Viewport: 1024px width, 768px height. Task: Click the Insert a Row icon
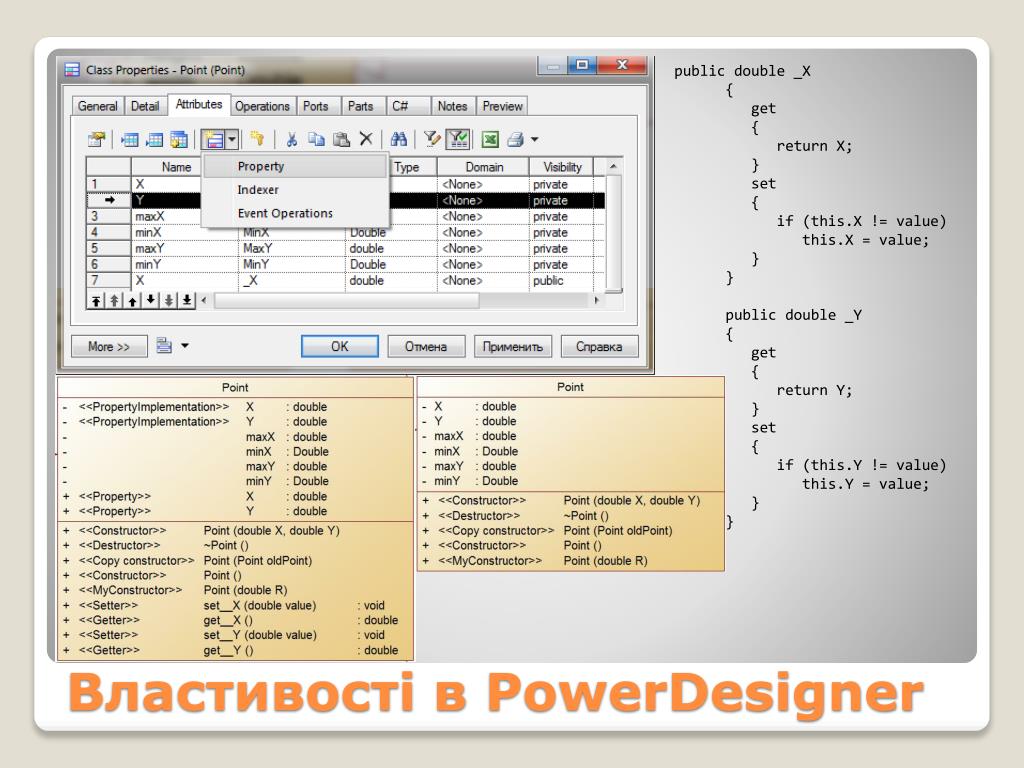click(130, 139)
